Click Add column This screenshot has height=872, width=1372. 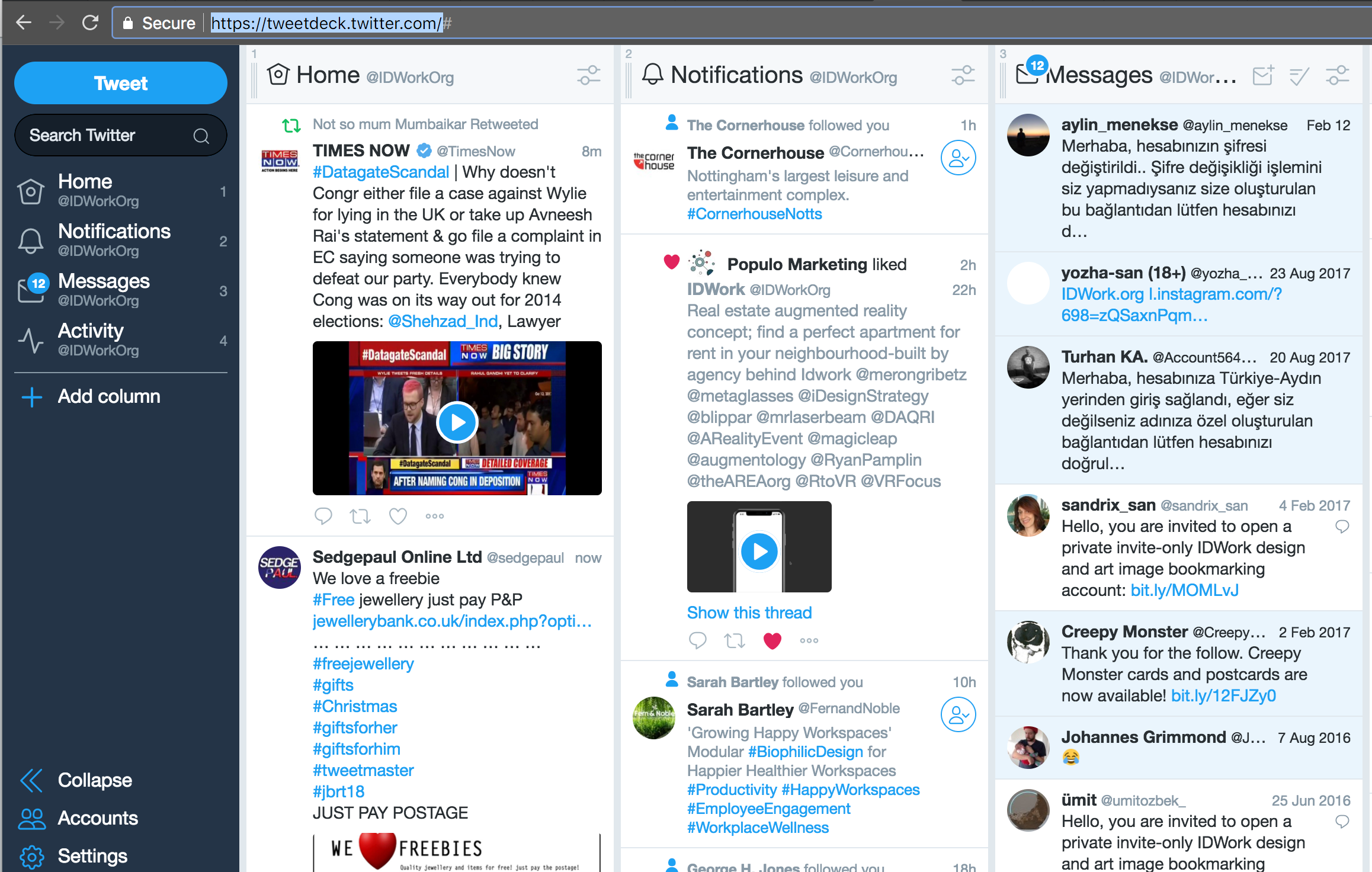point(90,396)
